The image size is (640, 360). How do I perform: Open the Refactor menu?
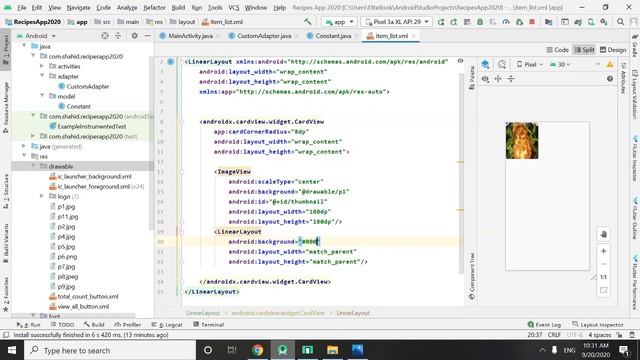tap(154, 7)
